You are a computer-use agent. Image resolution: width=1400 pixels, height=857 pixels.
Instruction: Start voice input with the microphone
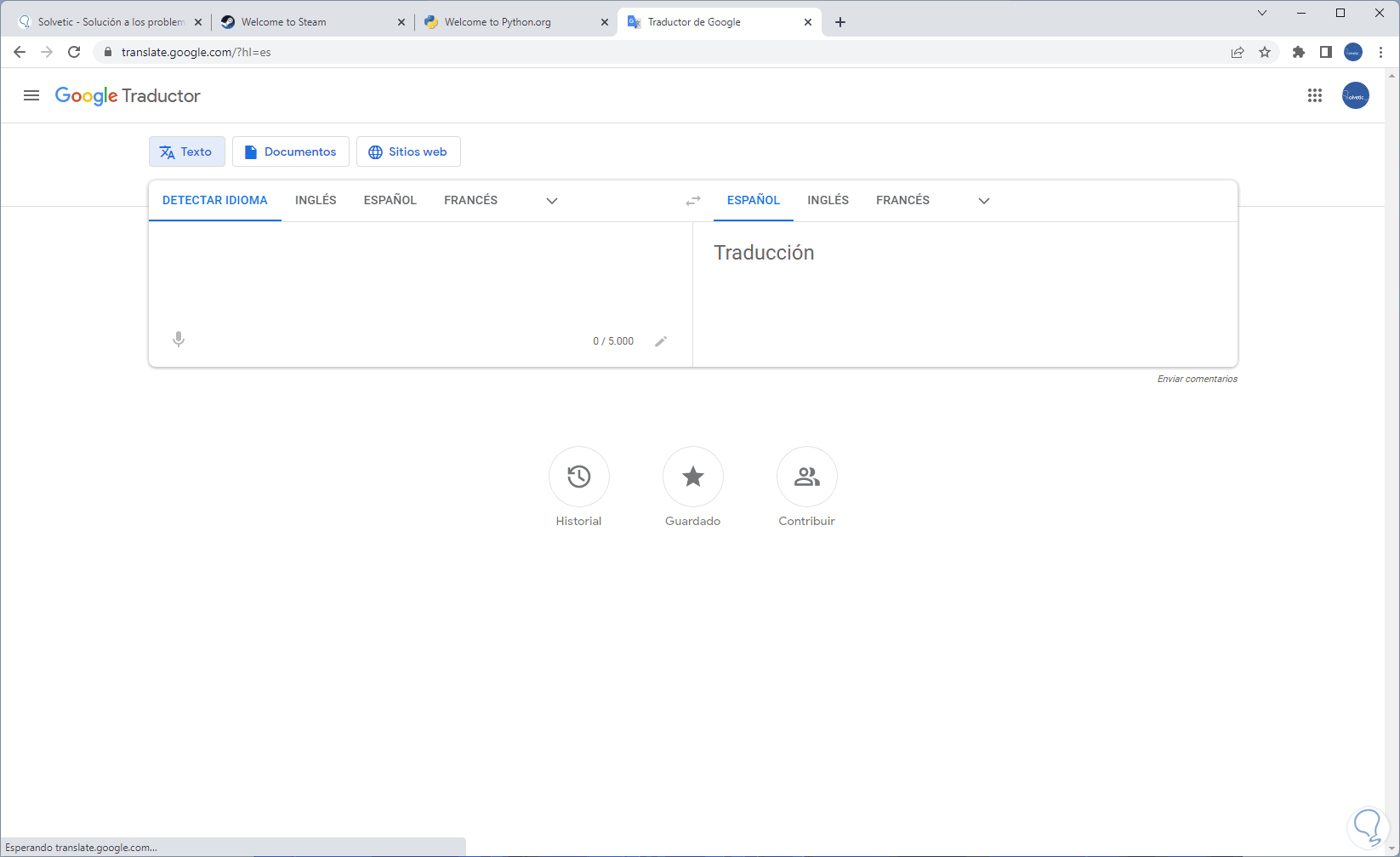[179, 340]
